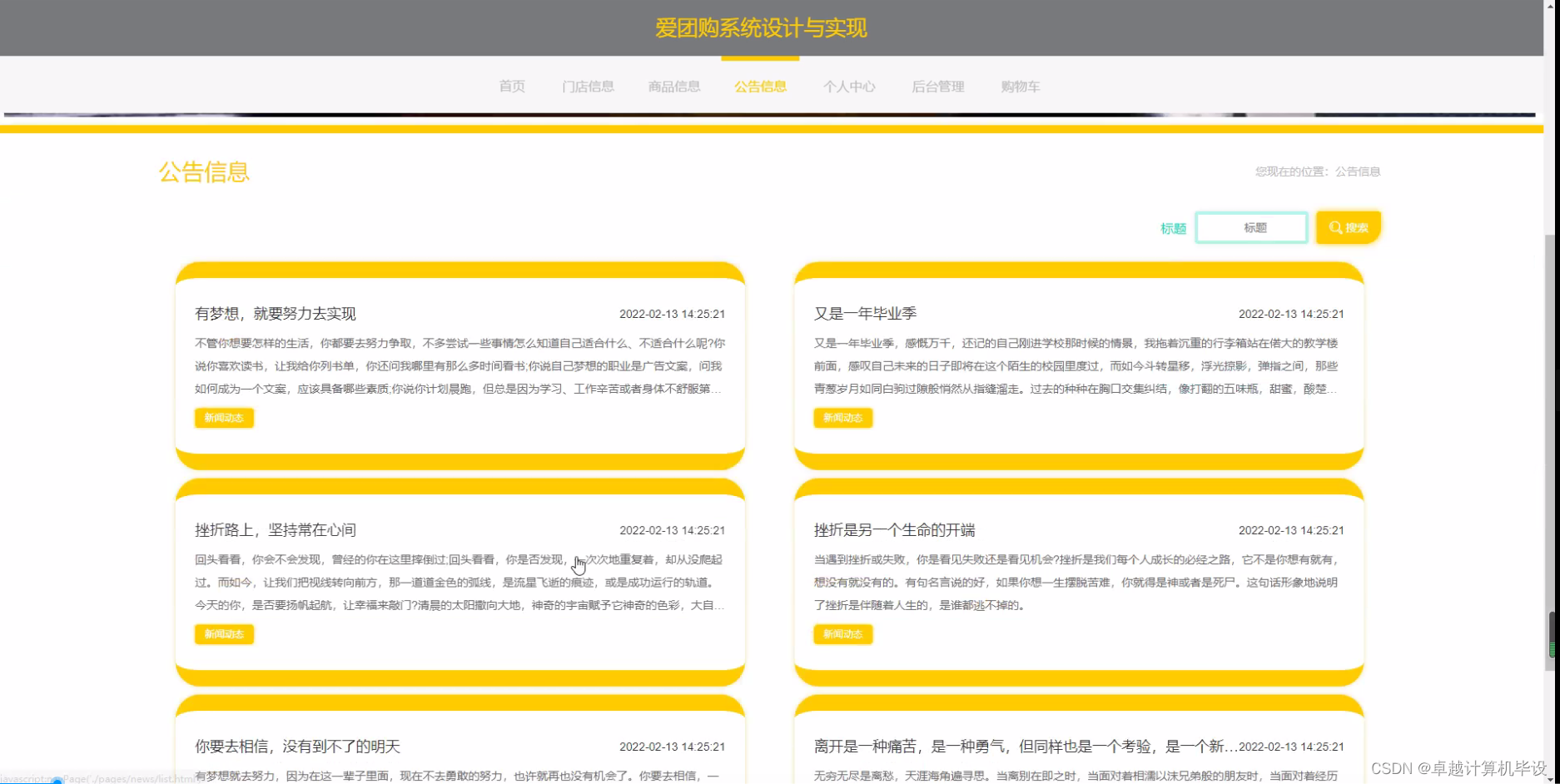Screen dimensions: 1560x784
Task: Open article 挫折路上，坚持常在心间
Action: tap(275, 530)
